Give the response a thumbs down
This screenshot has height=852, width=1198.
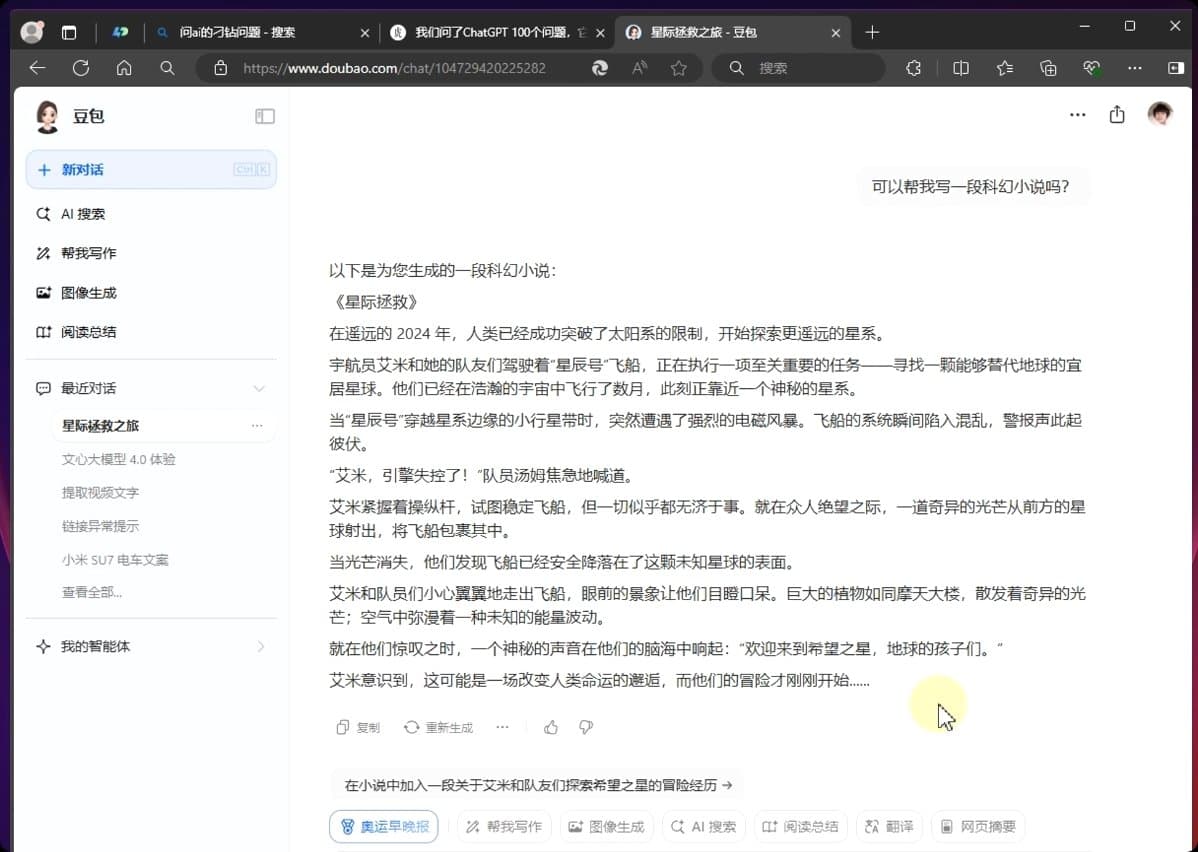click(586, 728)
